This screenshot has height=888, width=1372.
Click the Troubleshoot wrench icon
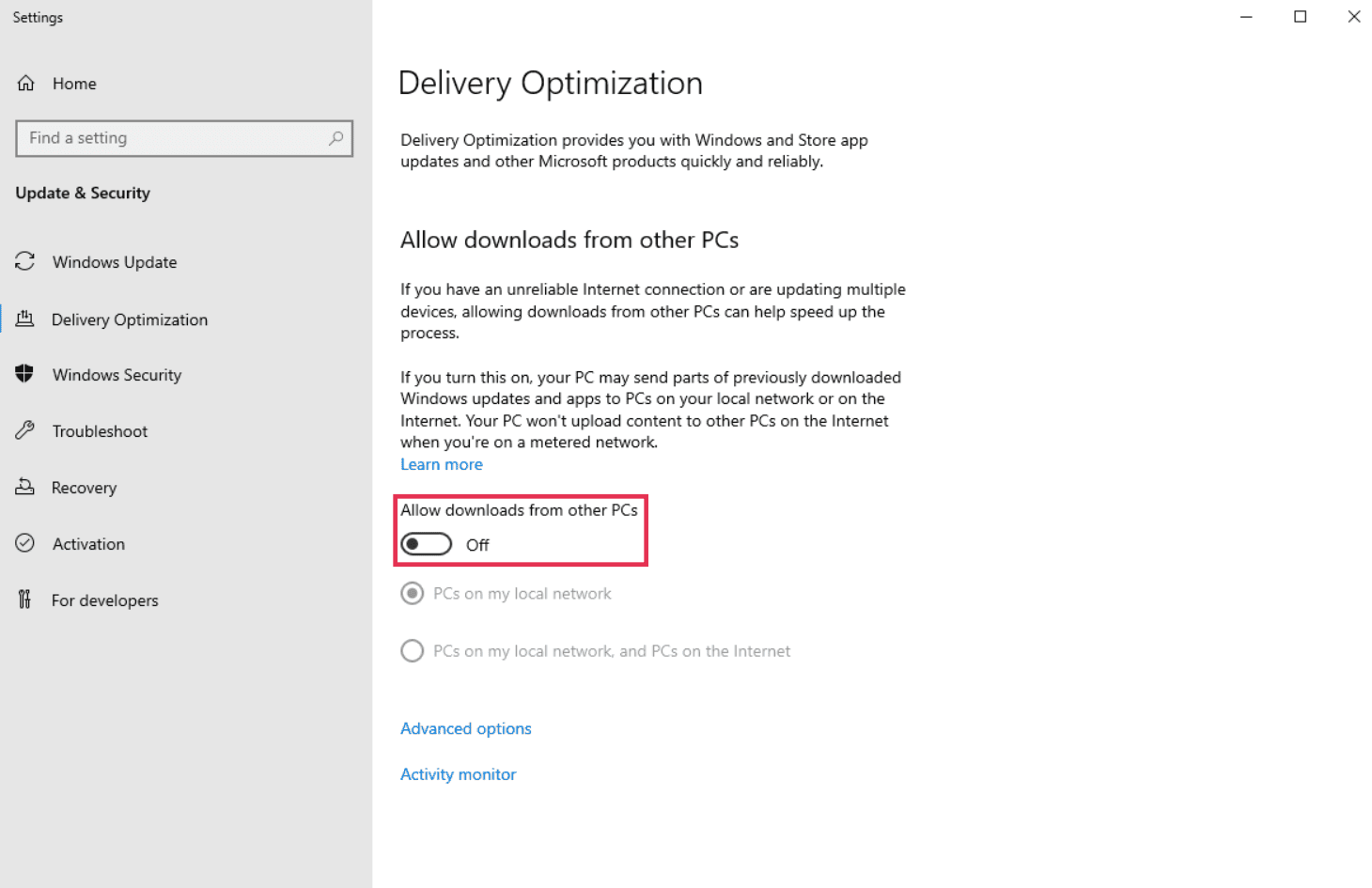[x=25, y=430]
